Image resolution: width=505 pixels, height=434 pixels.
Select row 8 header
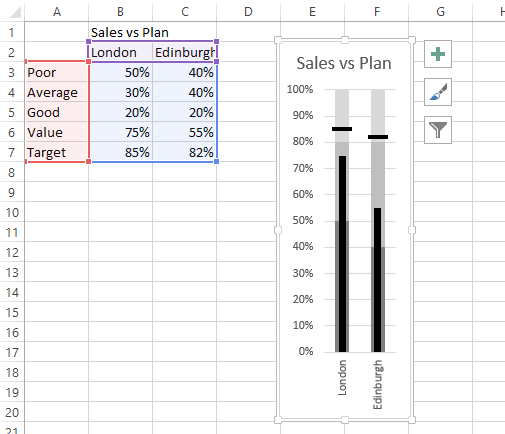coord(12,172)
